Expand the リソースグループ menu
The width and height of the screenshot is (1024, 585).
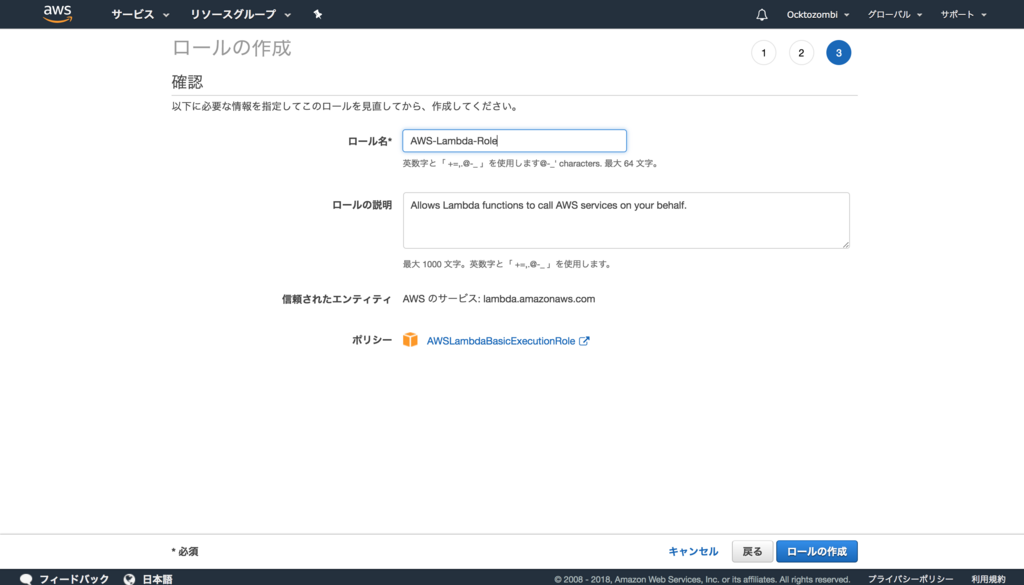point(240,14)
